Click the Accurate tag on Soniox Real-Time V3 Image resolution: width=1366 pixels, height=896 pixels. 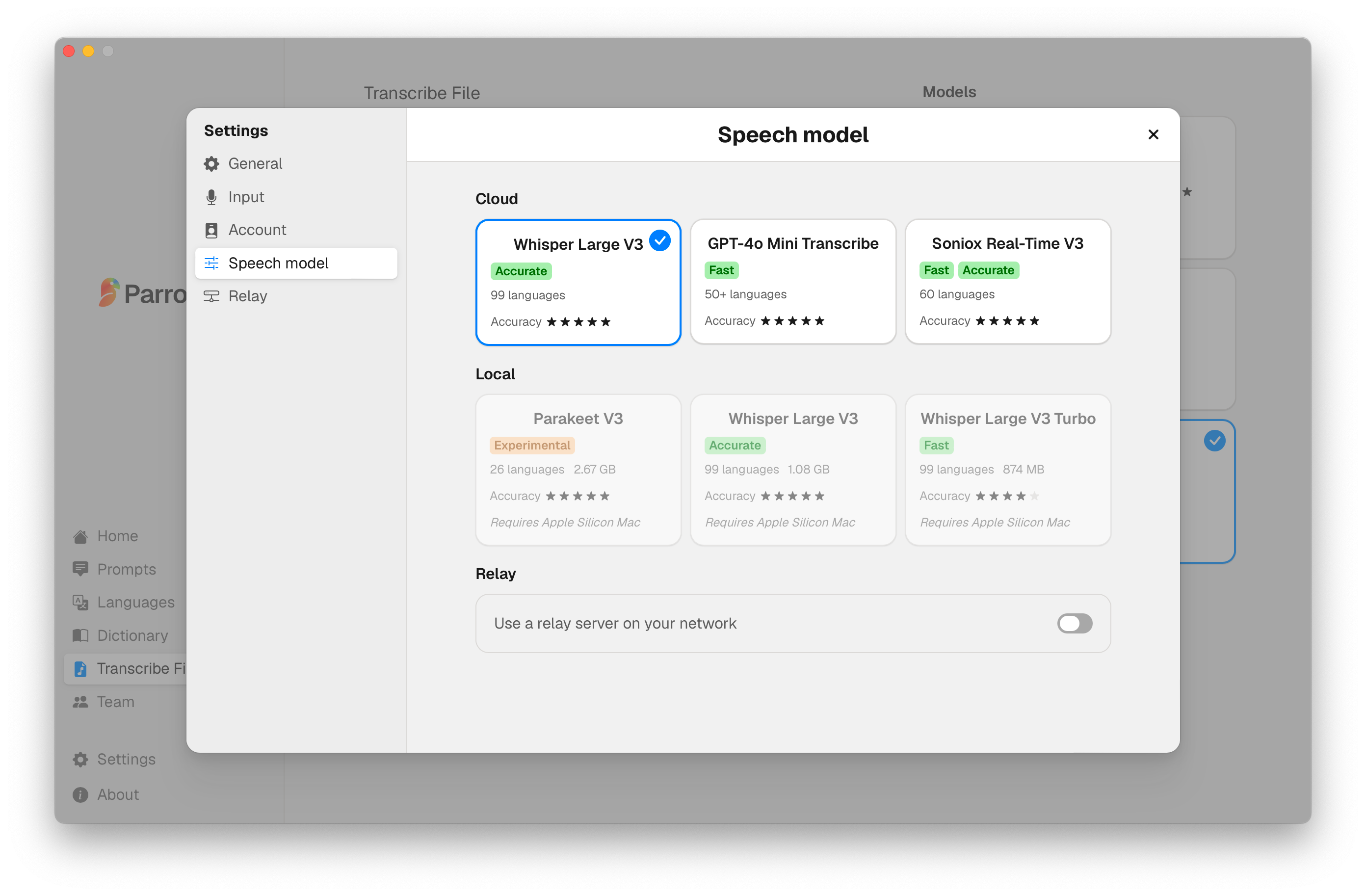tap(988, 270)
